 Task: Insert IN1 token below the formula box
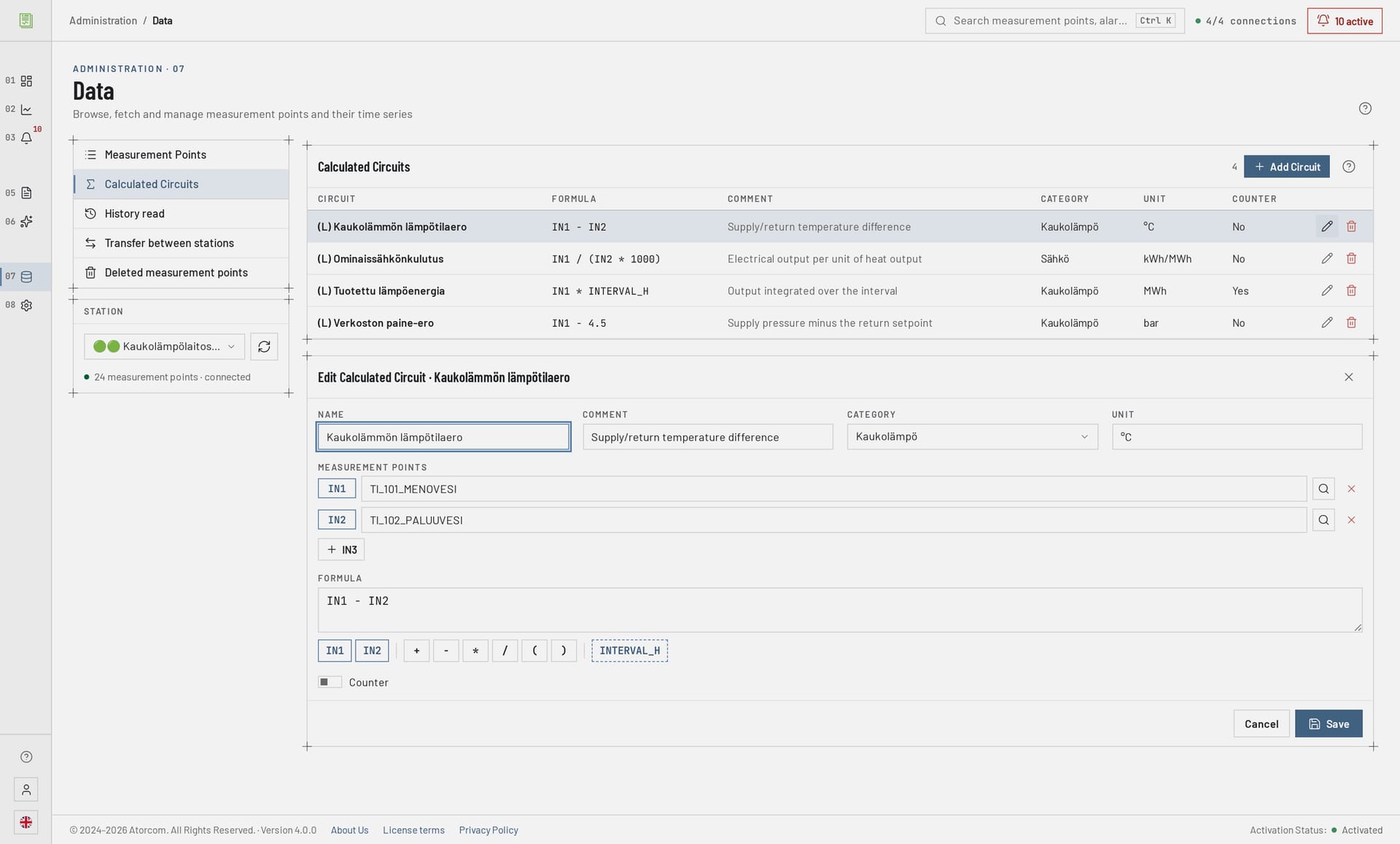point(335,651)
